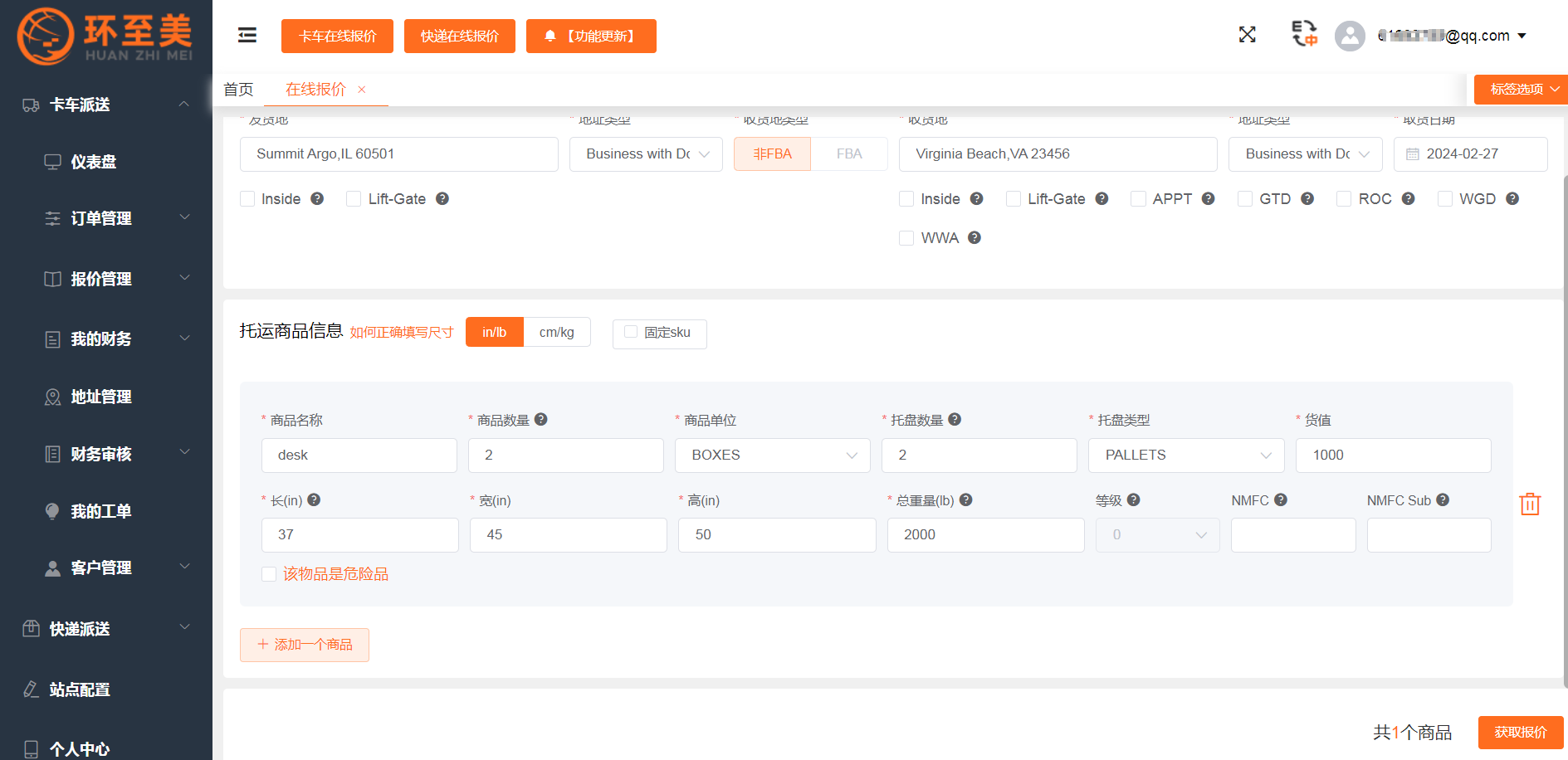Switch to the 首页 tab

(239, 90)
